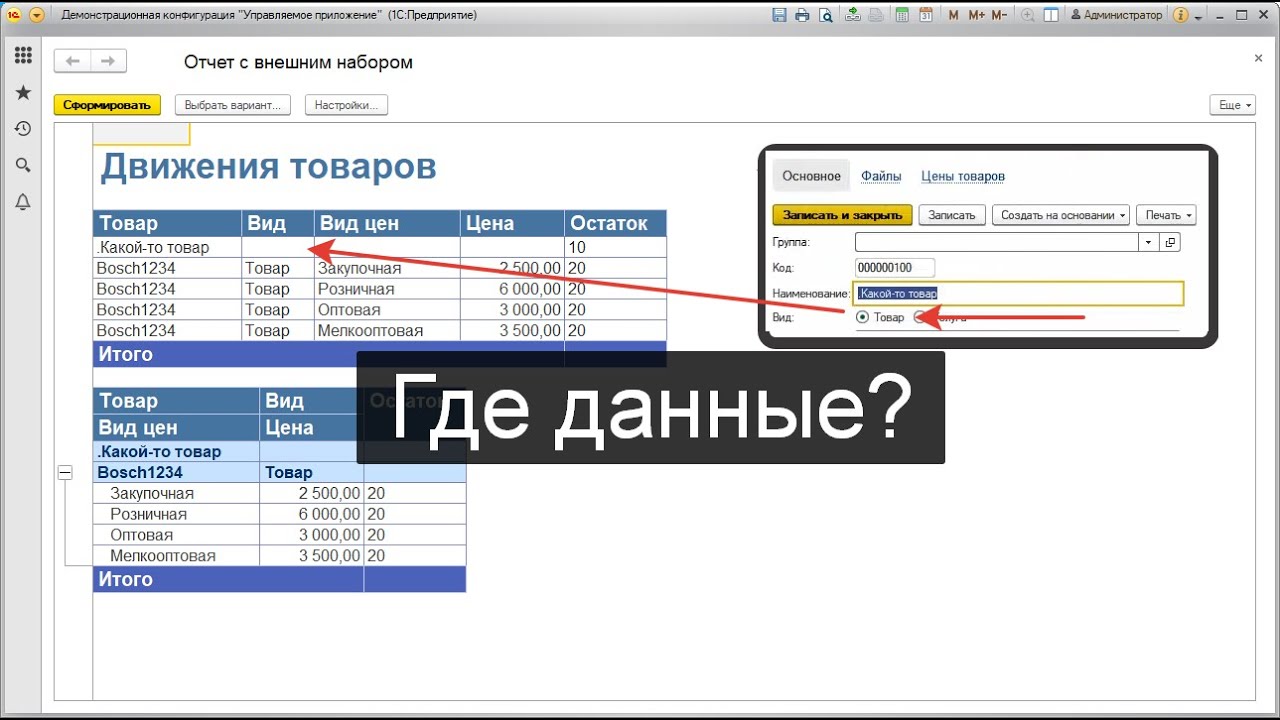Open Print preview icon
The width and height of the screenshot is (1280, 720).
[825, 15]
